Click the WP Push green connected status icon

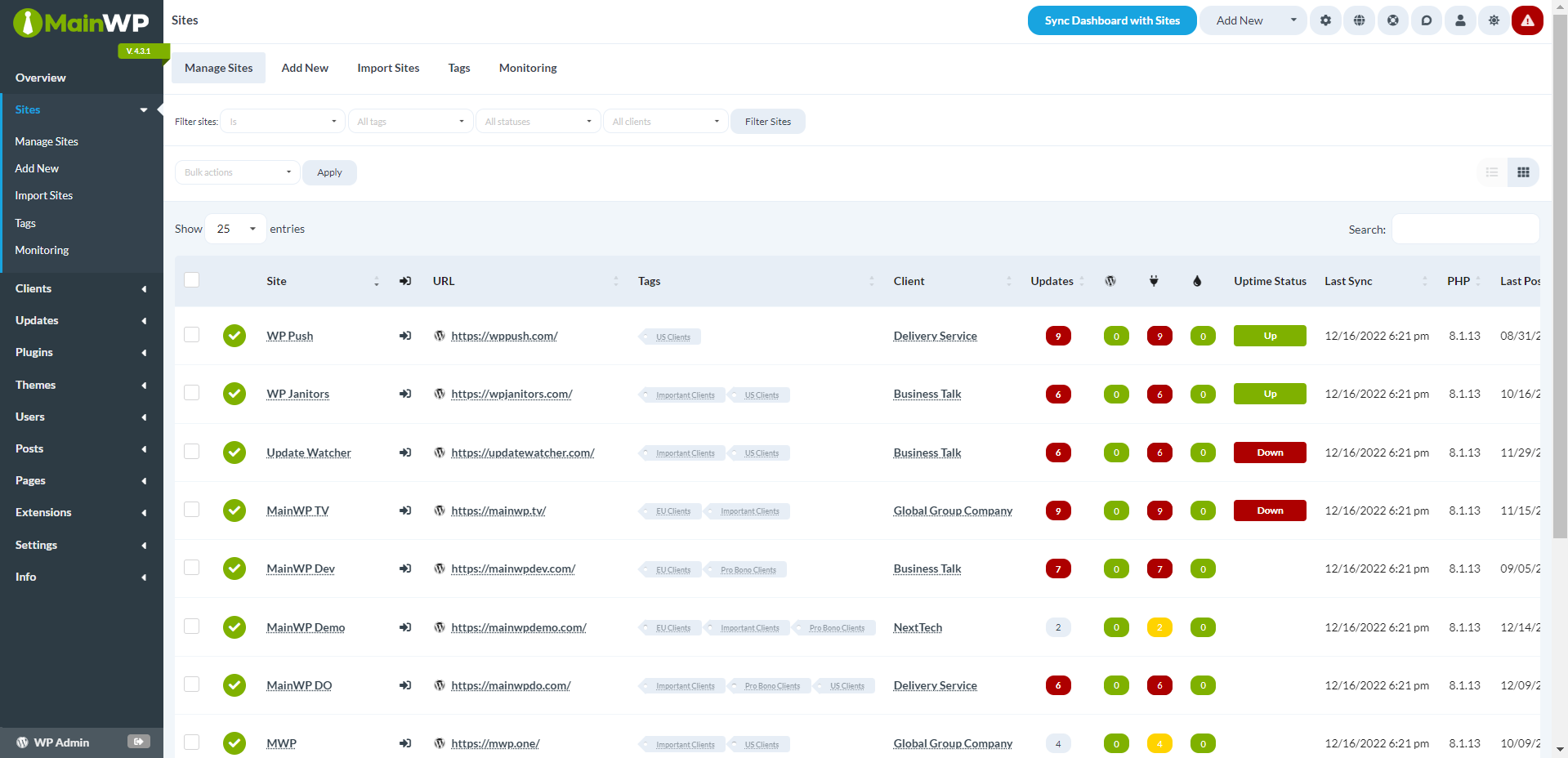[235, 336]
